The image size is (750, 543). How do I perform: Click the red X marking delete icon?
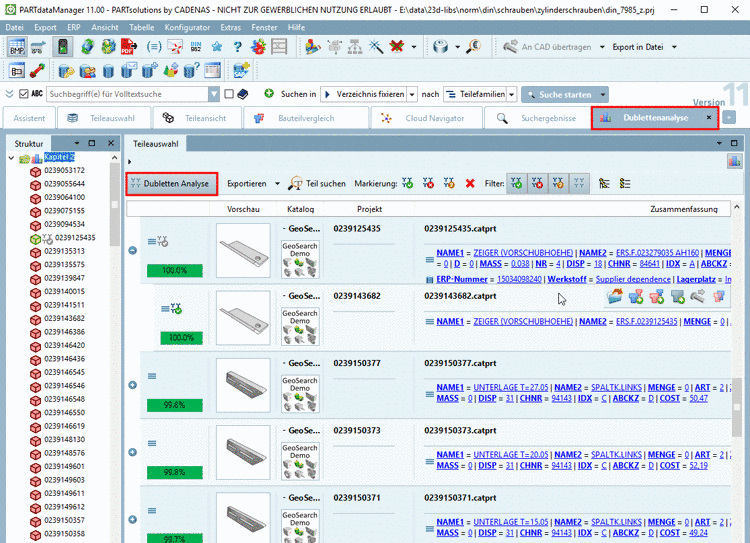[x=470, y=184]
